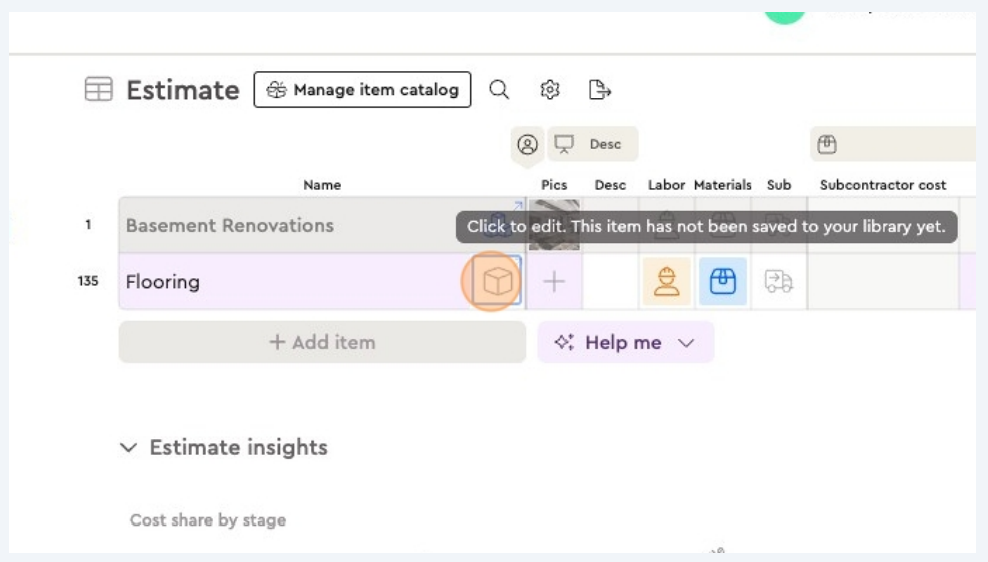Click the Add item button
The width and height of the screenshot is (988, 562).
click(x=322, y=342)
